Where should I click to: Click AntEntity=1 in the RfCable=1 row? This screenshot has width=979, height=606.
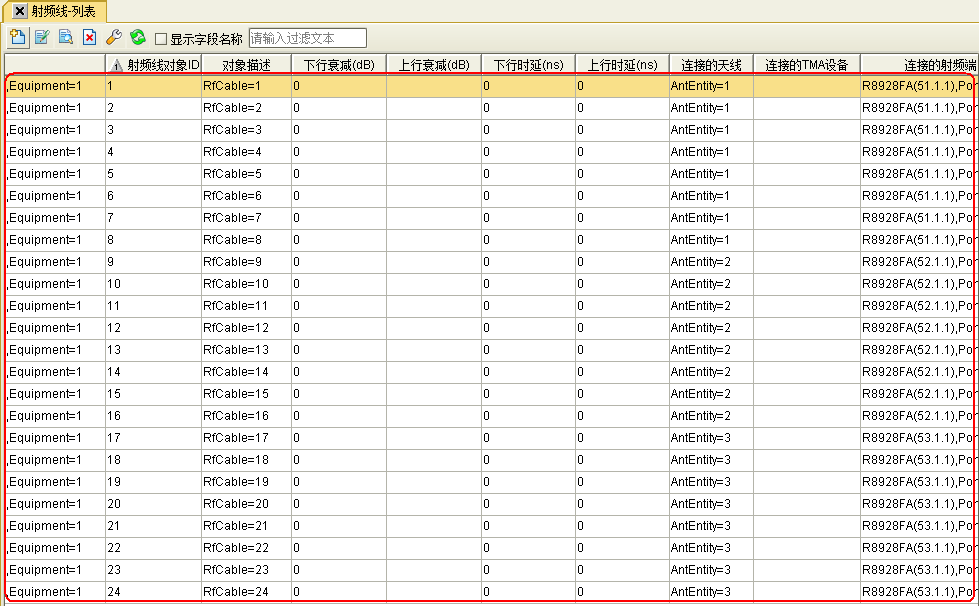pyautogui.click(x=711, y=86)
